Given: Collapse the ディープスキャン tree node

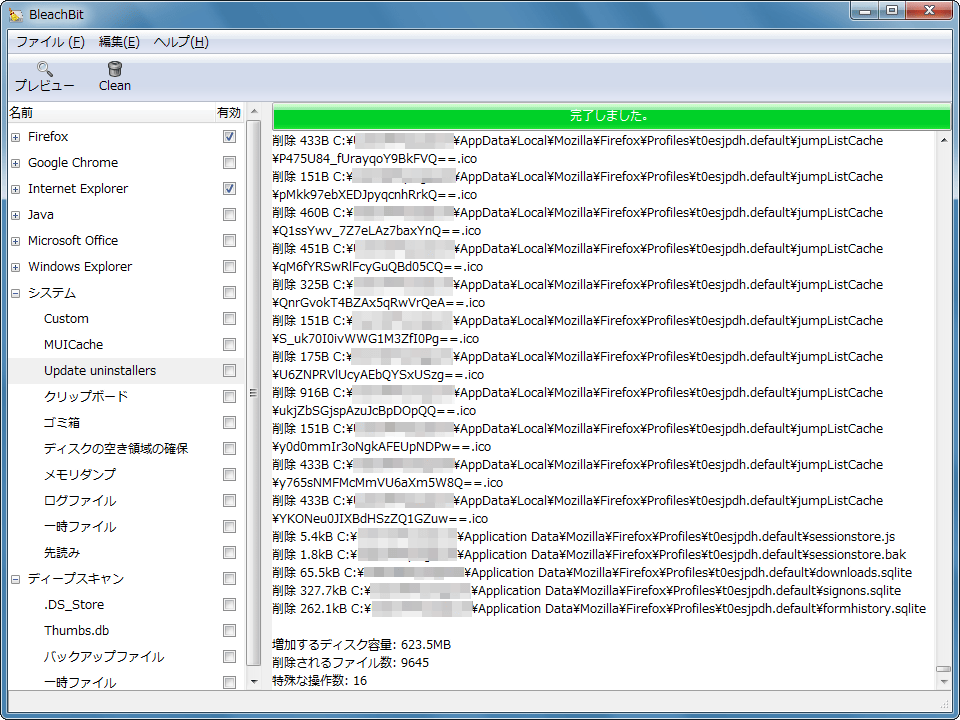Looking at the screenshot, I should (16, 579).
